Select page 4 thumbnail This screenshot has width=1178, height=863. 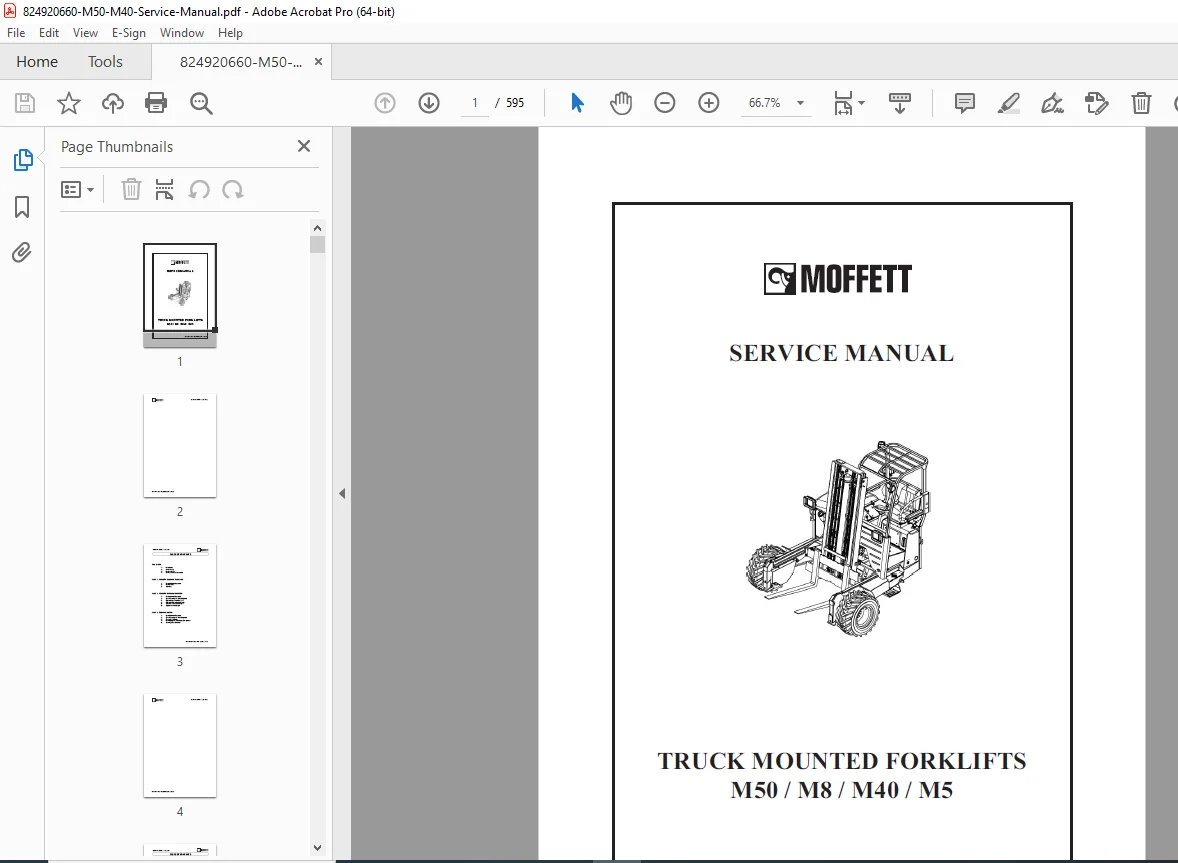coord(180,746)
